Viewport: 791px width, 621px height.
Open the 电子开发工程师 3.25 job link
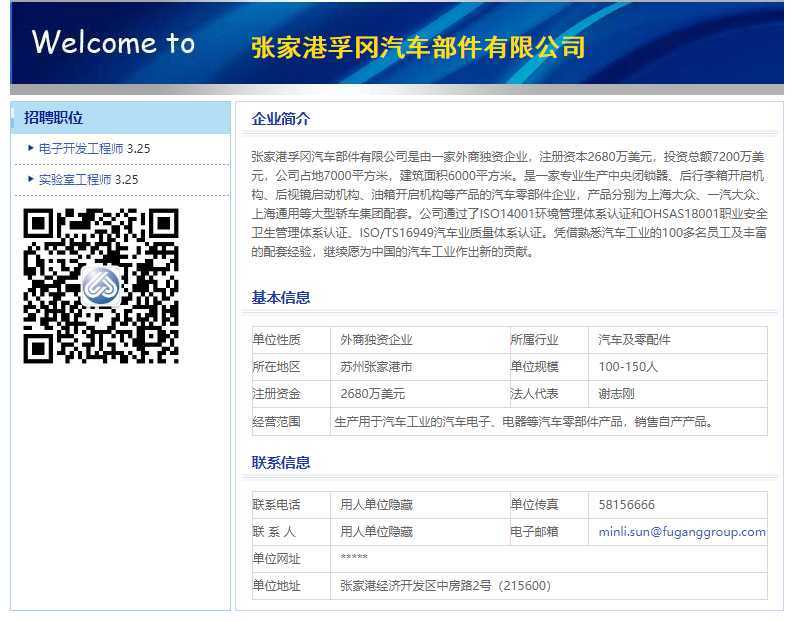pyautogui.click(x=94, y=149)
